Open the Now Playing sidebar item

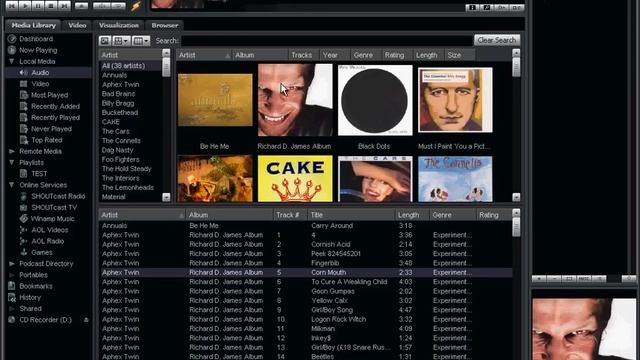38,50
